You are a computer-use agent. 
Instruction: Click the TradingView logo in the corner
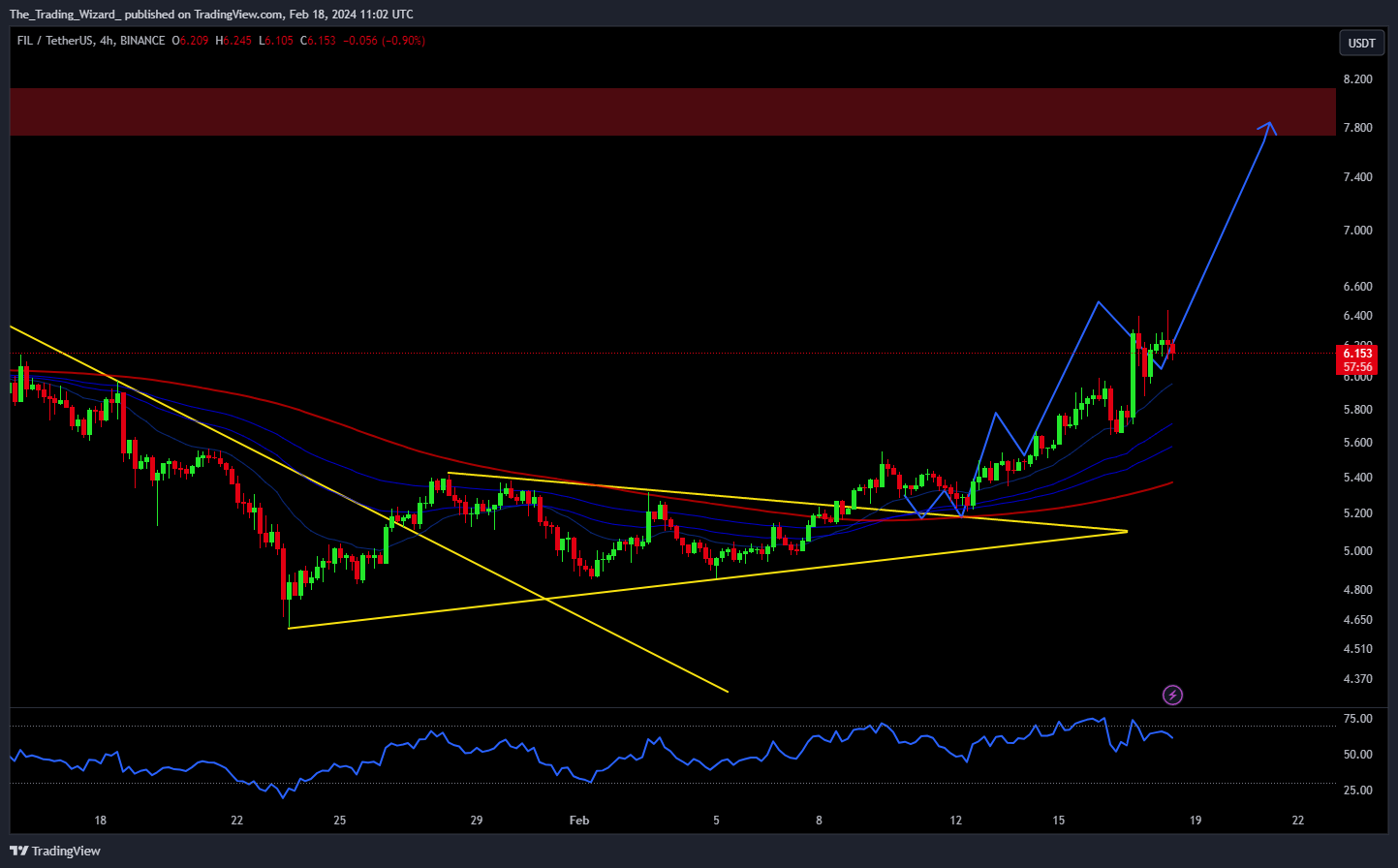pos(55,851)
